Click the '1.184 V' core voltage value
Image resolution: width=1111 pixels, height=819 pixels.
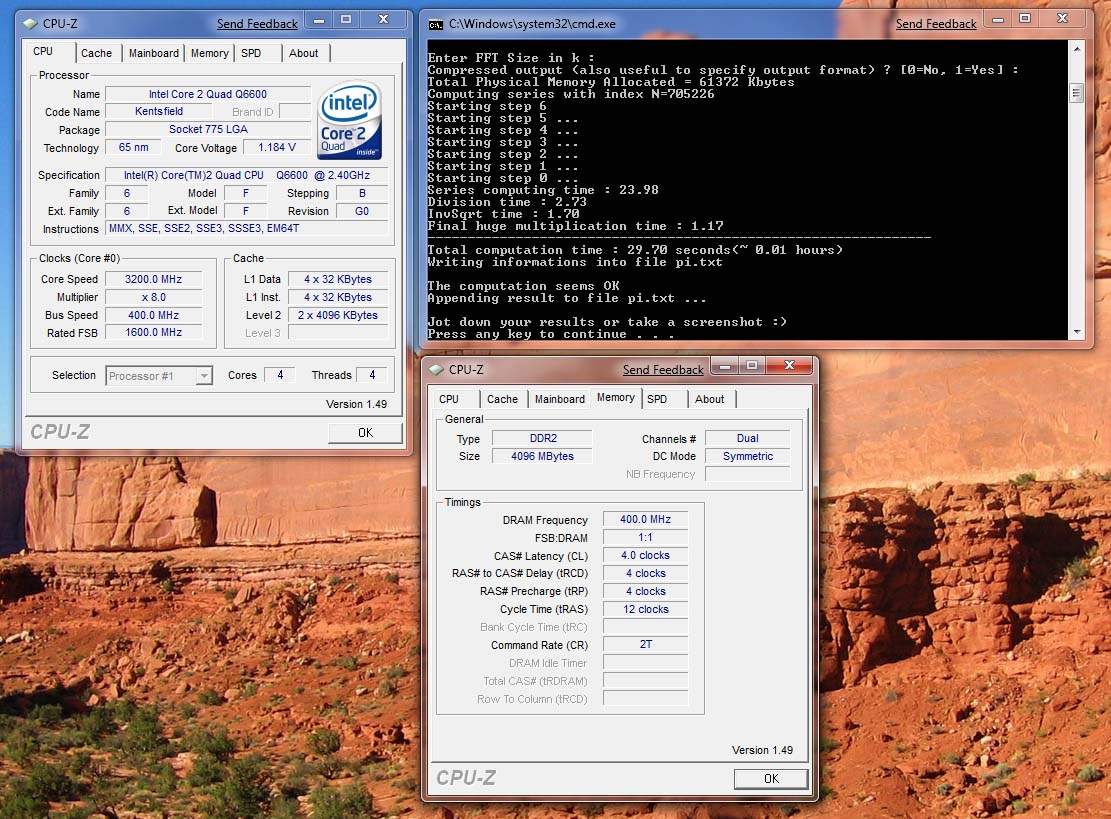(276, 147)
